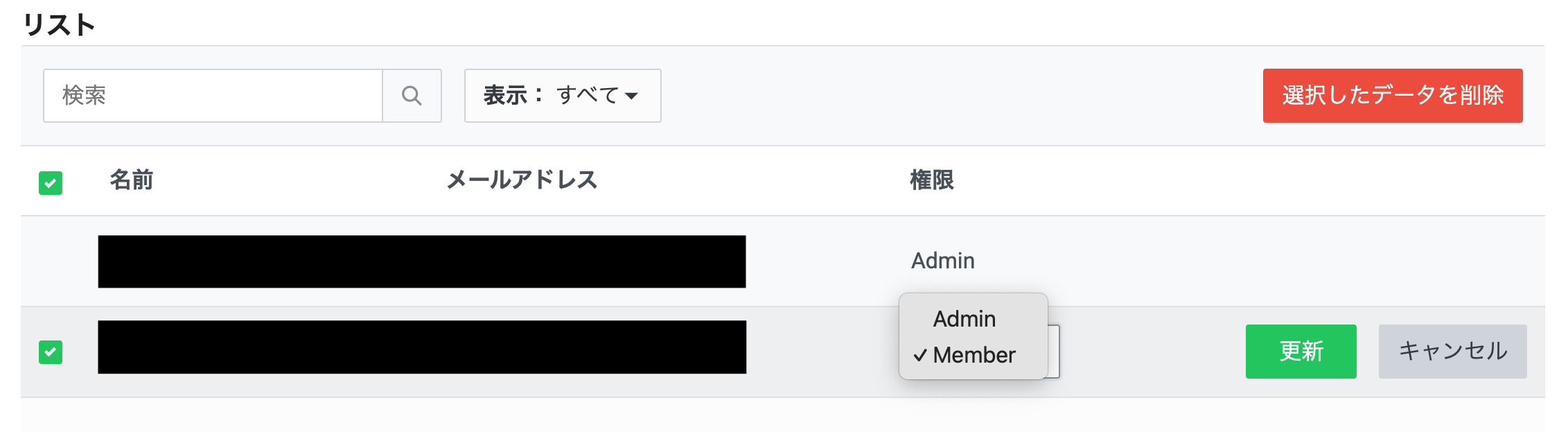Click the Admin role text in first row

[x=942, y=261]
